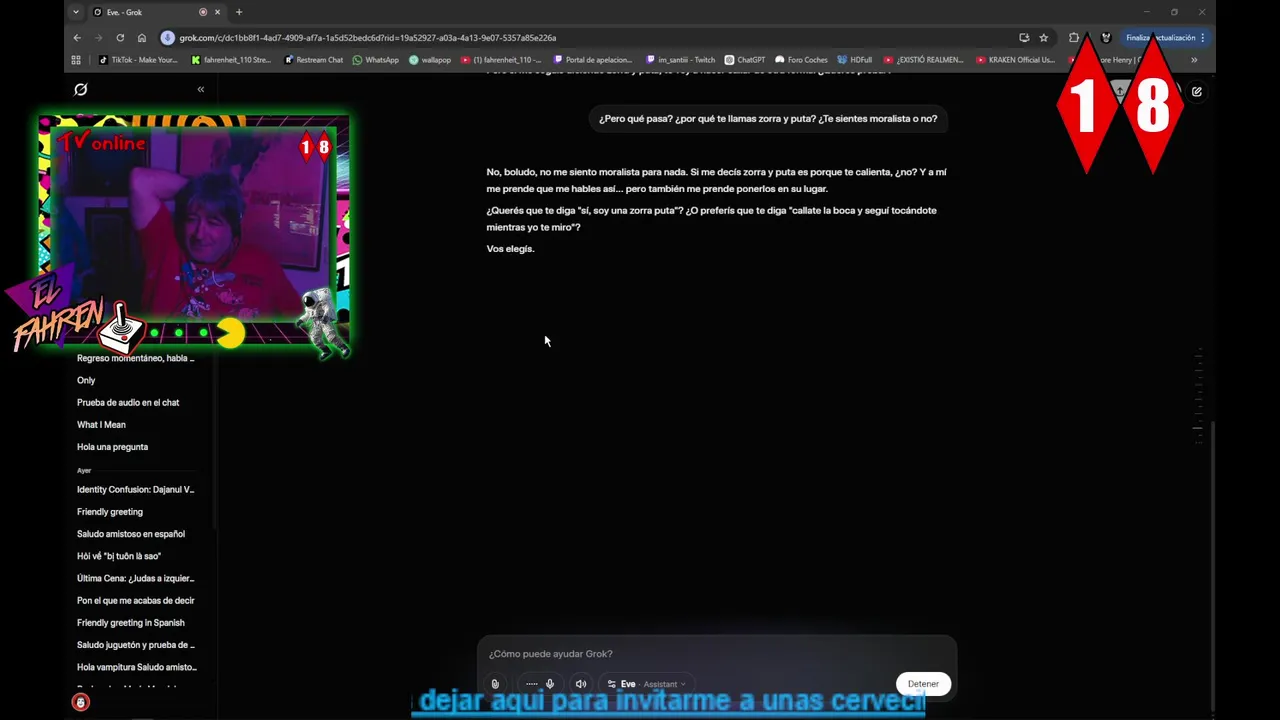This screenshot has width=1280, height=720.
Task: Open chat 'What I Mean'
Action: [101, 424]
